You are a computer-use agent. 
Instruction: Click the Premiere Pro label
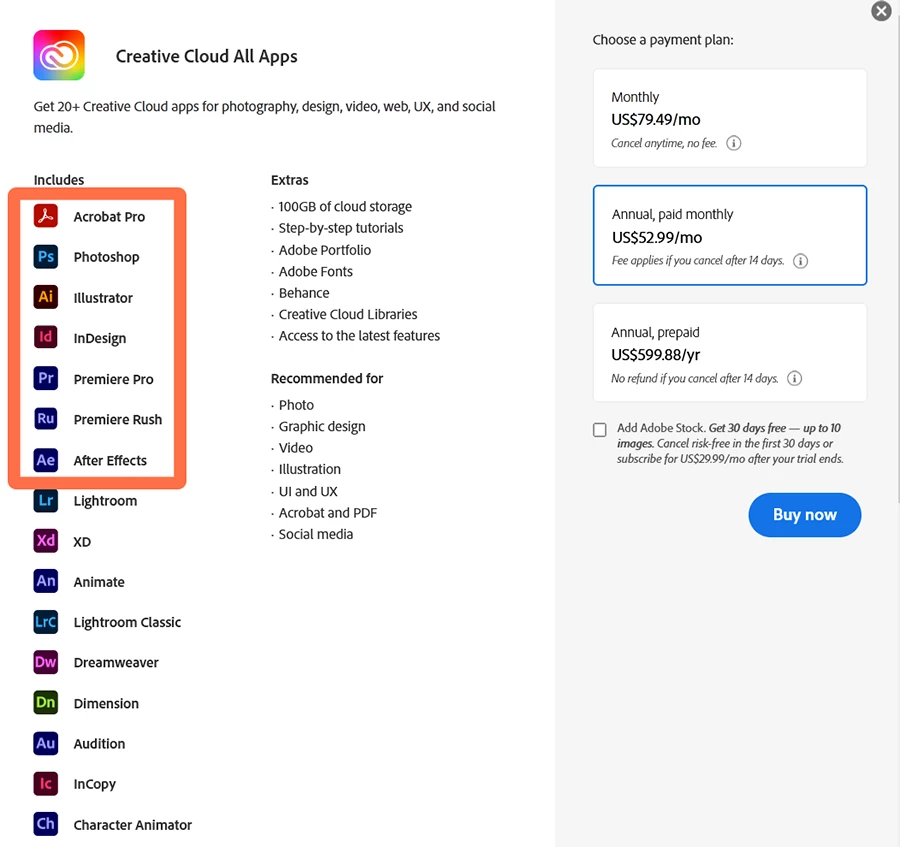click(113, 379)
